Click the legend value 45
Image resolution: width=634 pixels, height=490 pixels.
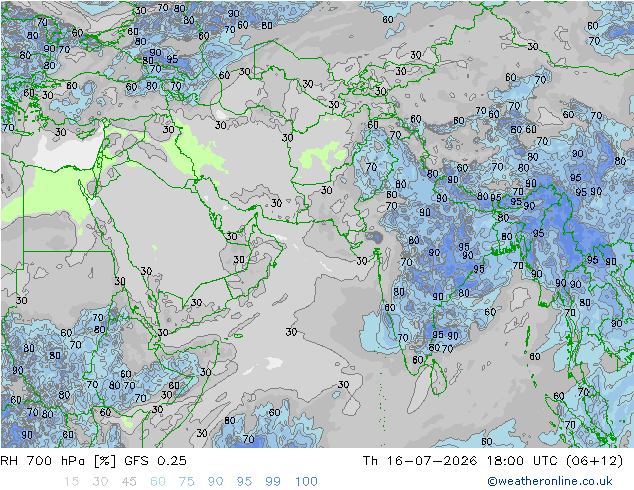tap(129, 482)
